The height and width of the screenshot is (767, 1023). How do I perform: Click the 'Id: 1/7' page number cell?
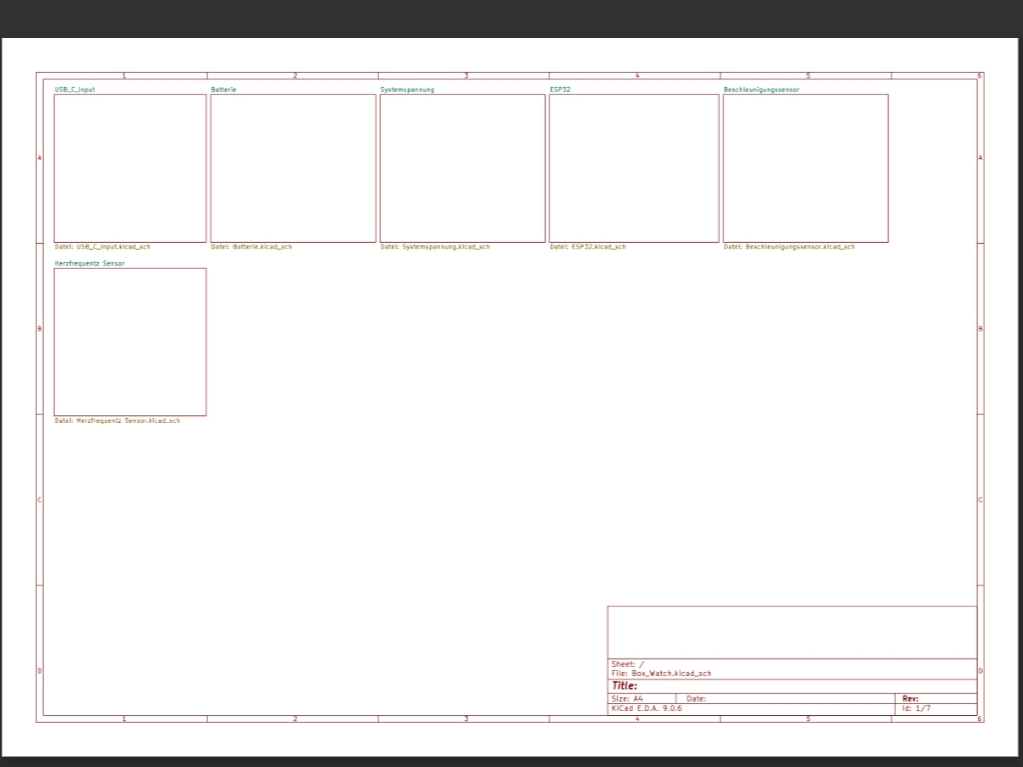click(916, 708)
